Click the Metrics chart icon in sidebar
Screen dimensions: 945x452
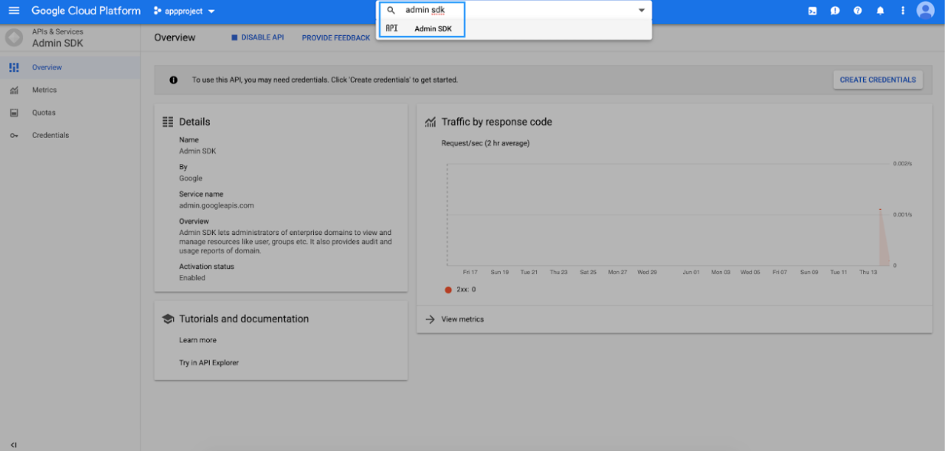click(x=14, y=90)
